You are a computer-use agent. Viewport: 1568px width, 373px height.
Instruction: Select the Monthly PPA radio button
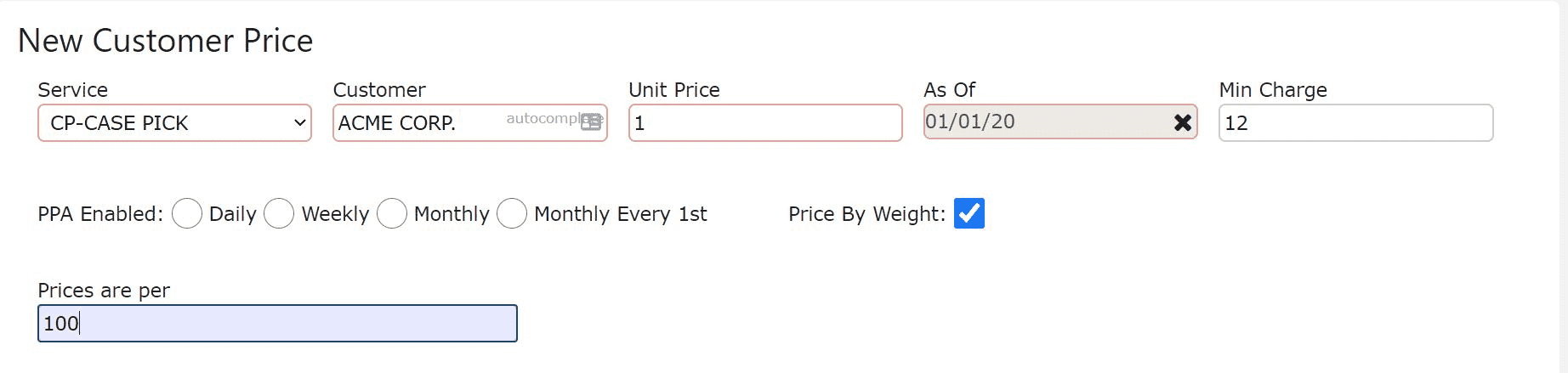(x=392, y=213)
